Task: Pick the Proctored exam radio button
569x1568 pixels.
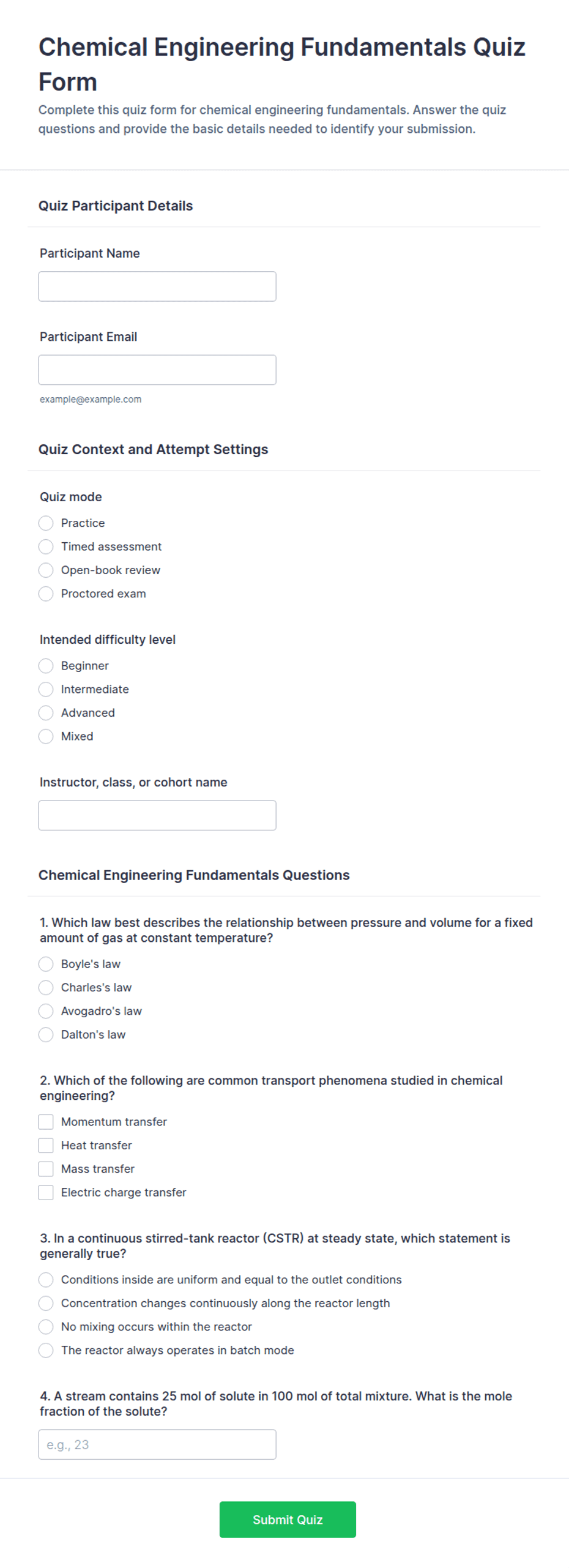Action: [x=46, y=593]
